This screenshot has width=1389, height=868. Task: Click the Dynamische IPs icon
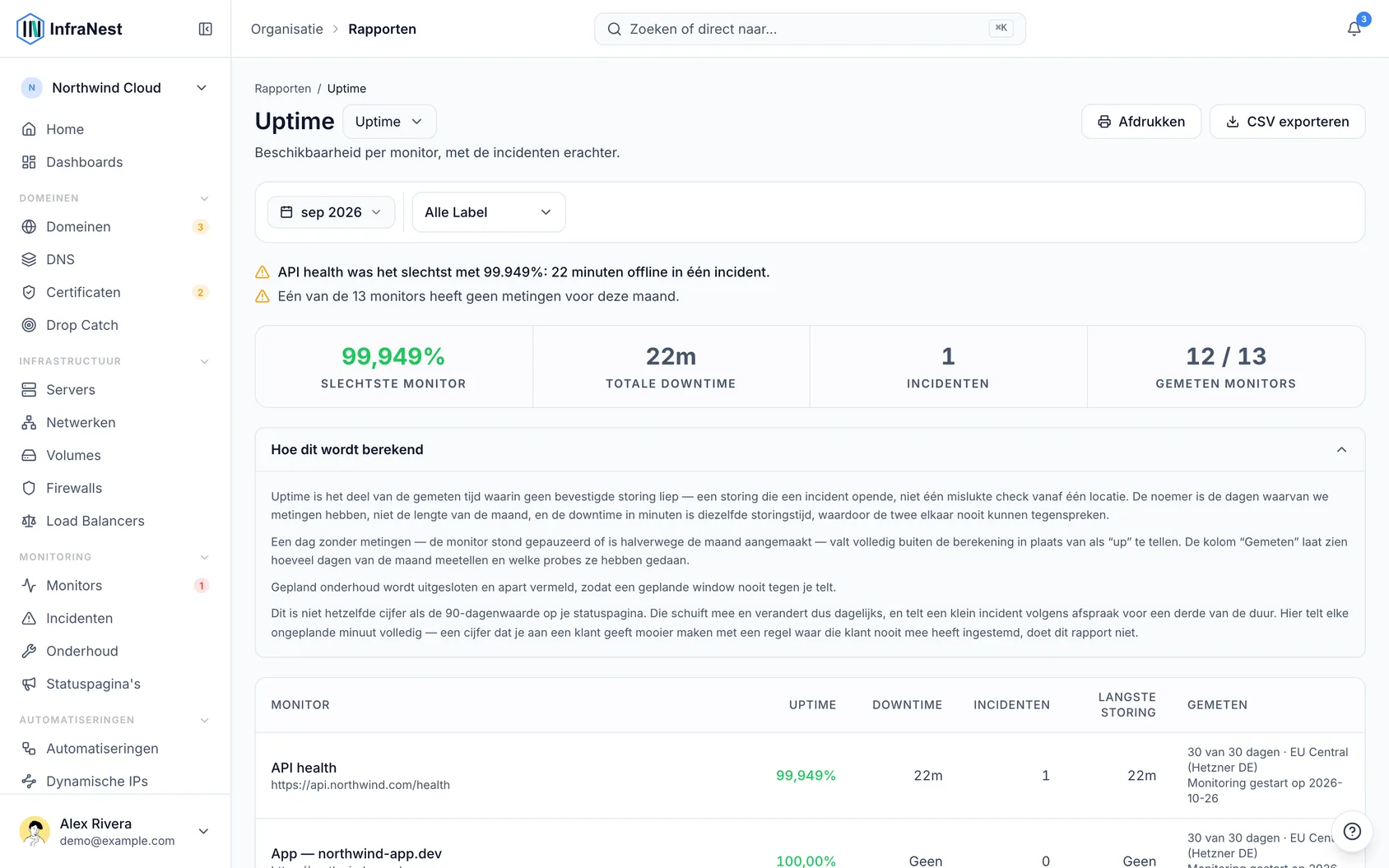click(29, 781)
